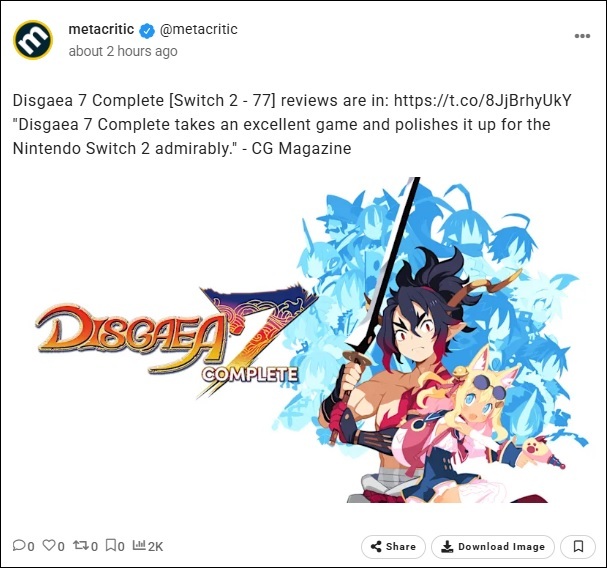Click the Download Image button

(493, 547)
